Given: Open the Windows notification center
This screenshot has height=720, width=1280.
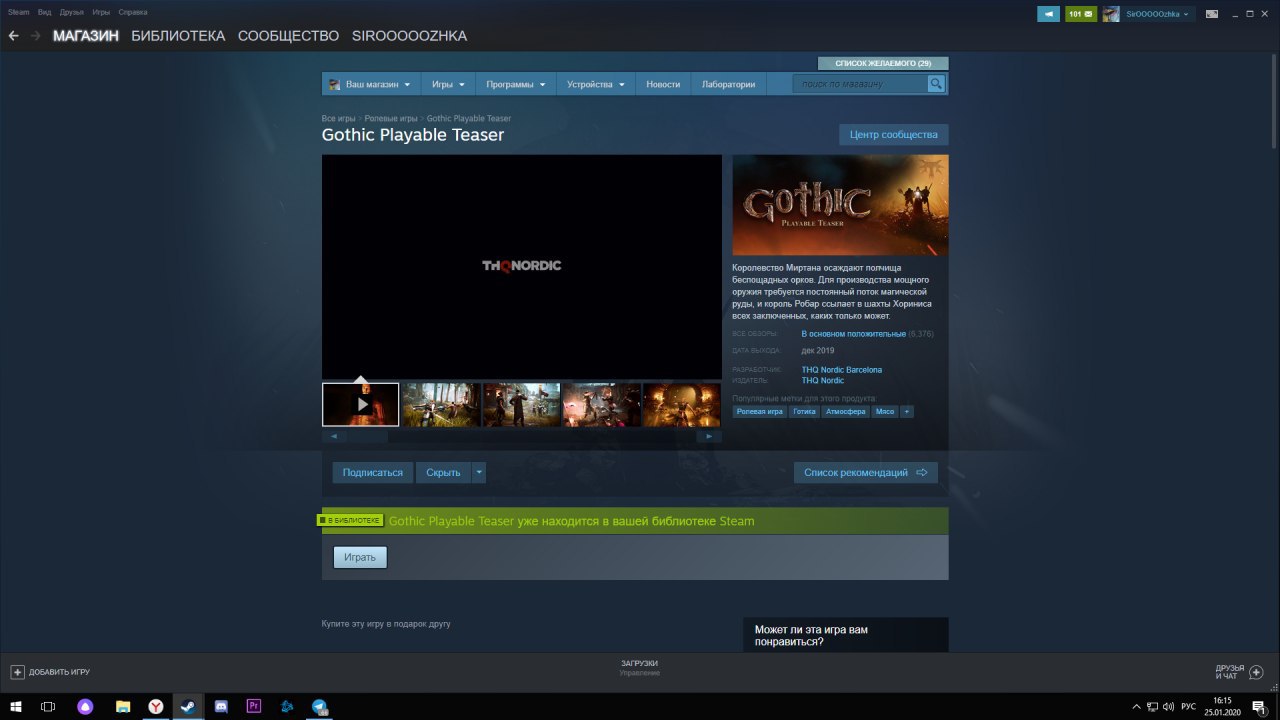Looking at the screenshot, I should pyautogui.click(x=1259, y=706).
